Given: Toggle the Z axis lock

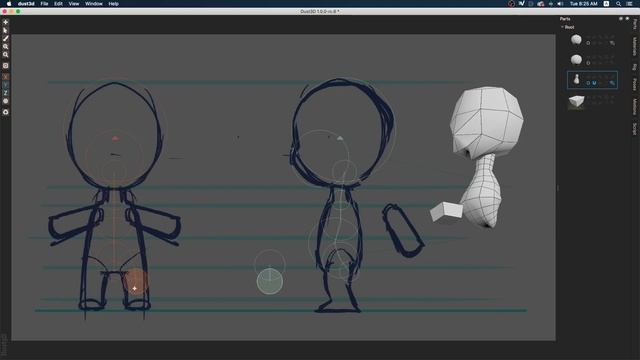Looking at the screenshot, I should coord(6,93).
